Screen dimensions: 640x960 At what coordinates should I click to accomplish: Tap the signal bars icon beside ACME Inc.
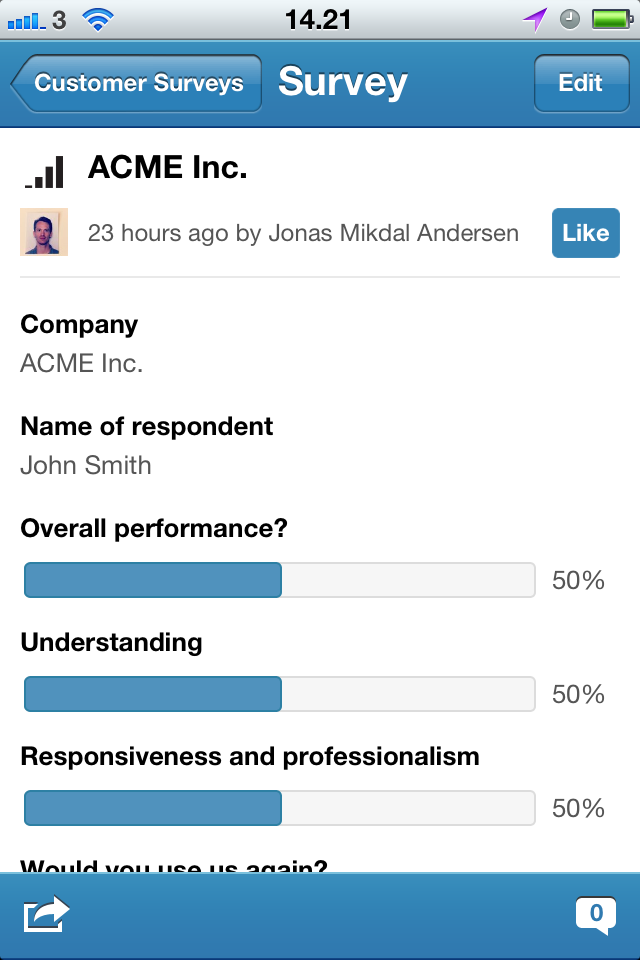point(45,172)
